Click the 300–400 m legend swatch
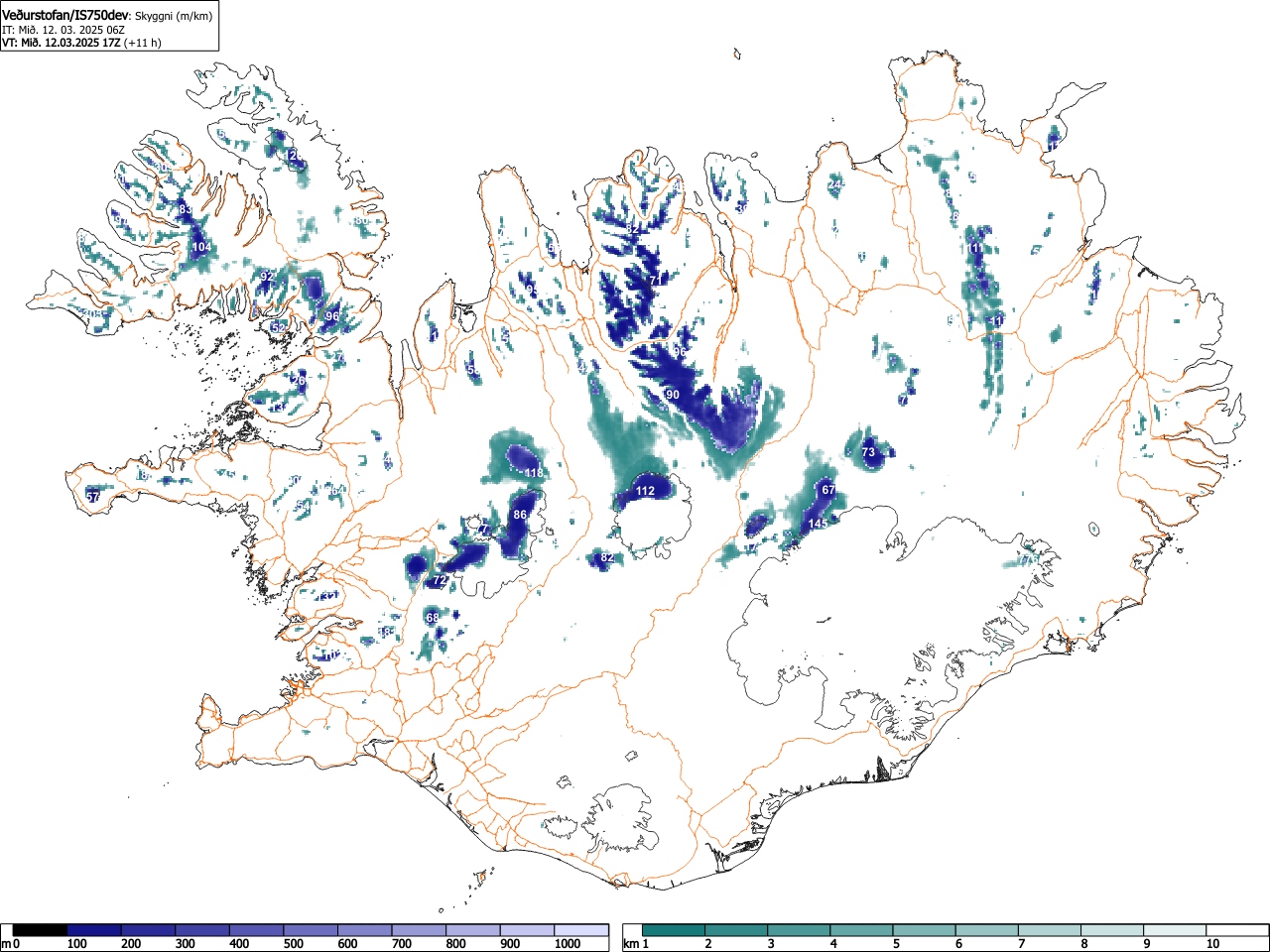Screen dimensions: 1270x952 [x=202, y=930]
